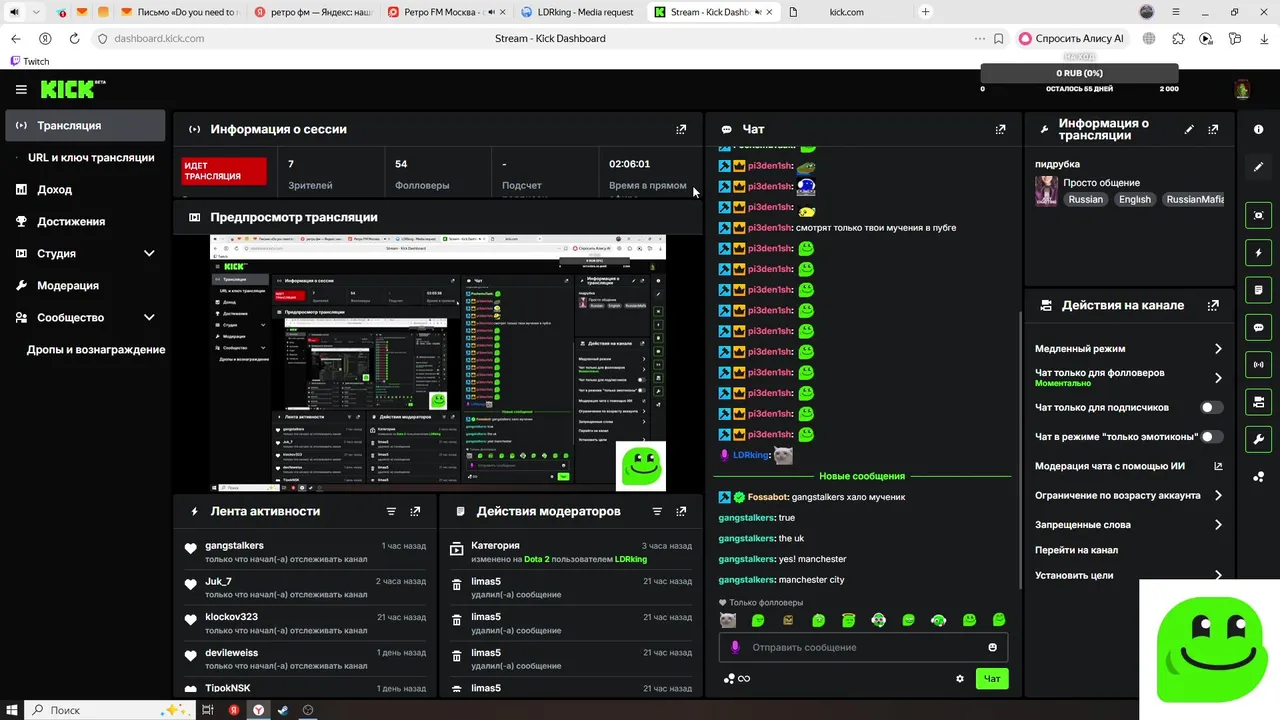Open the Установить цели chevron
The width and height of the screenshot is (1280, 720).
1218,575
